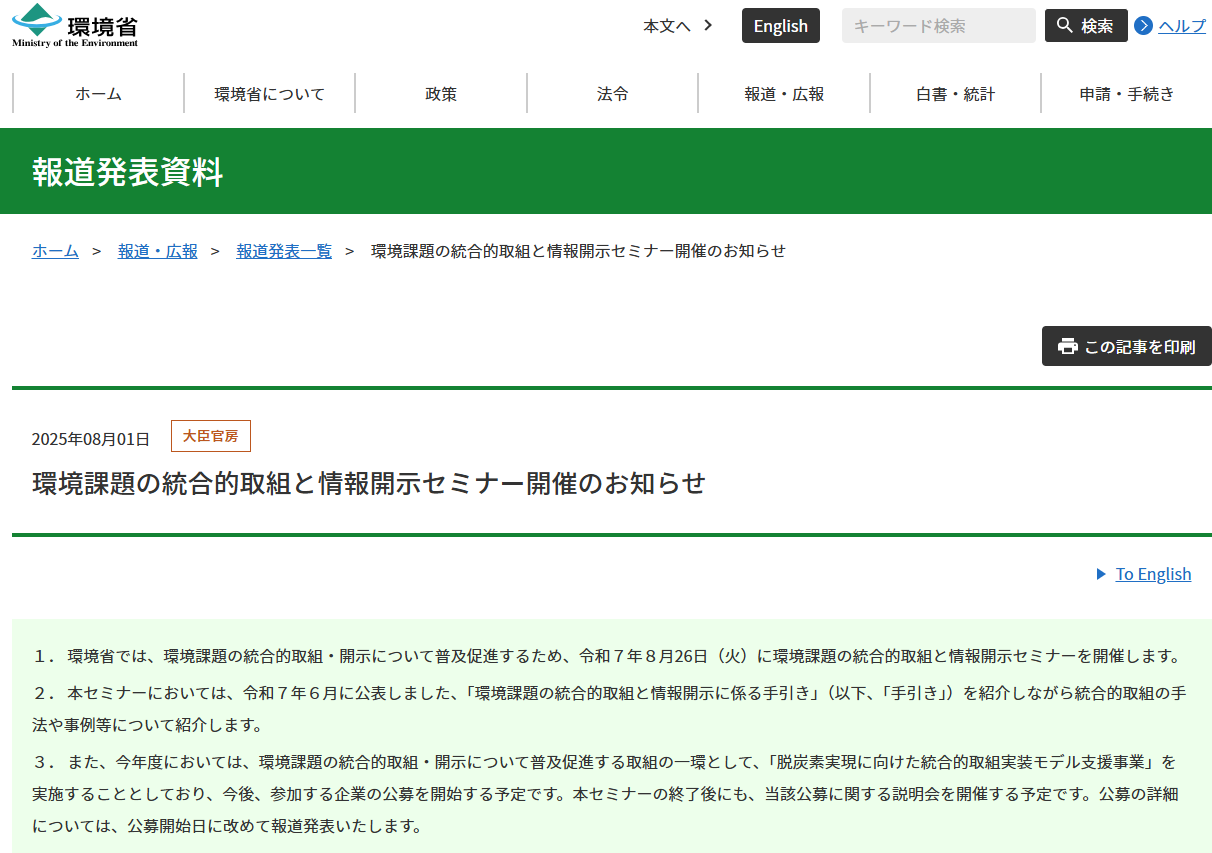Image resolution: width=1212 pixels, height=853 pixels.
Task: Open the 報道・広報 navigation item
Action: pyautogui.click(x=784, y=94)
